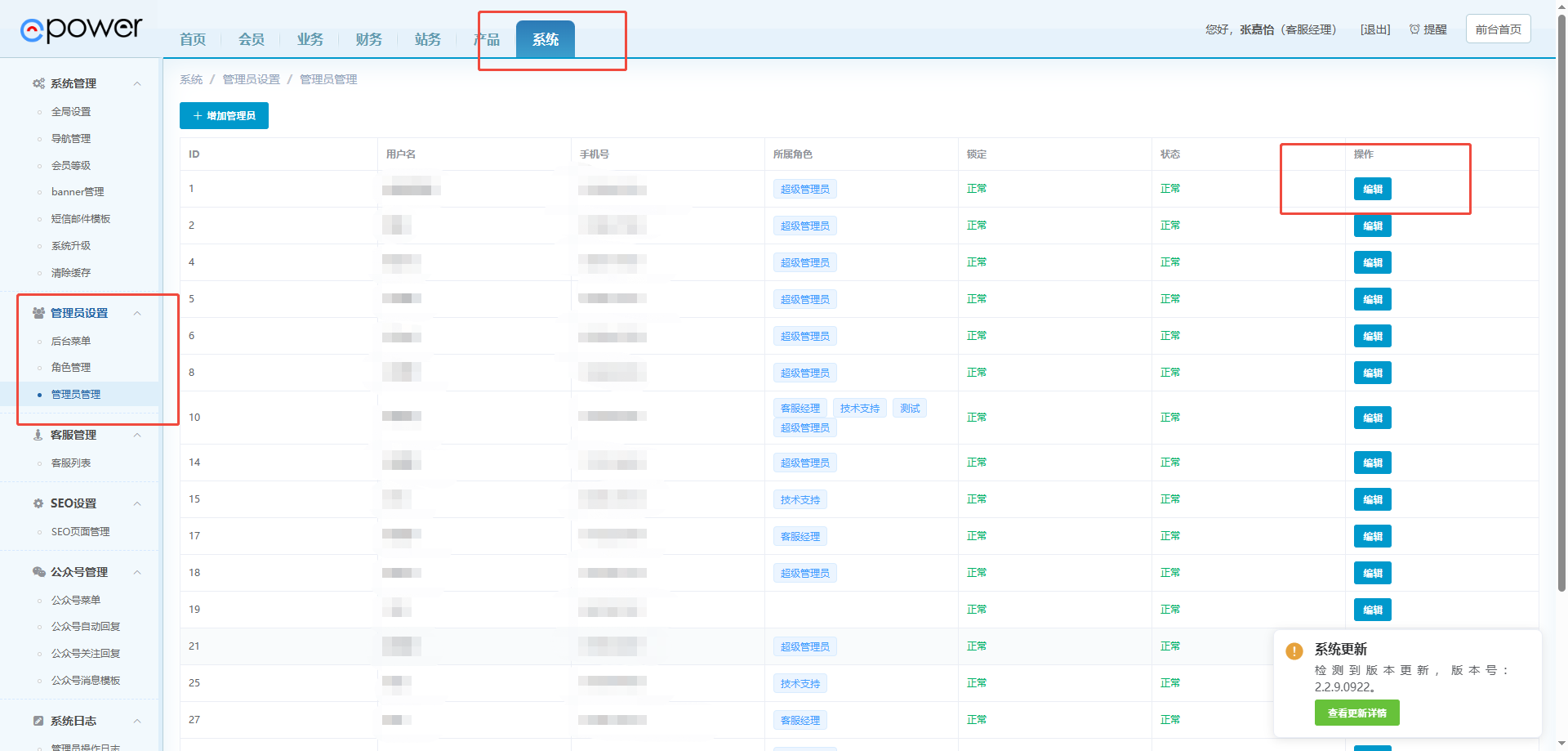The image size is (1568, 751).
Task: Click the 客服经理 role tag in row 17
Action: [x=800, y=536]
